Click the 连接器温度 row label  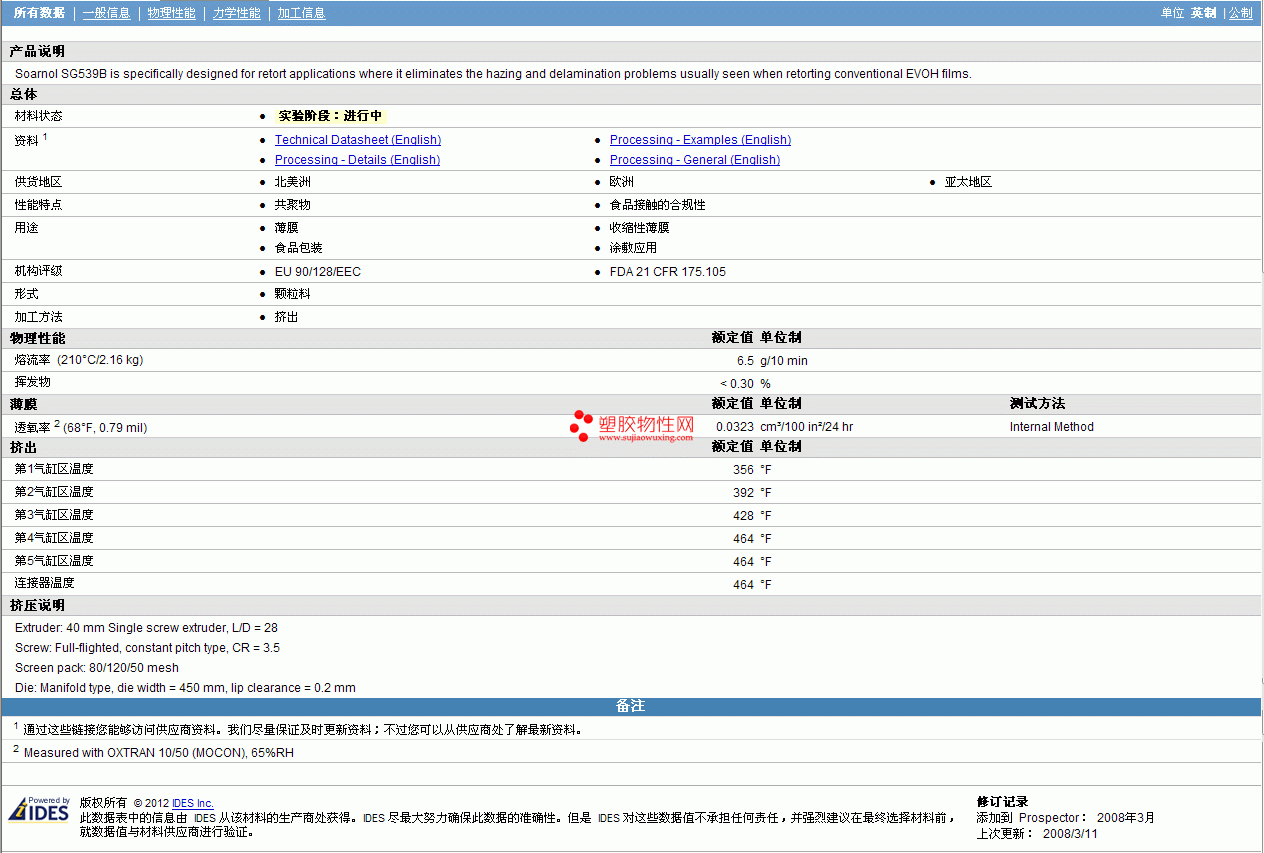[45, 583]
